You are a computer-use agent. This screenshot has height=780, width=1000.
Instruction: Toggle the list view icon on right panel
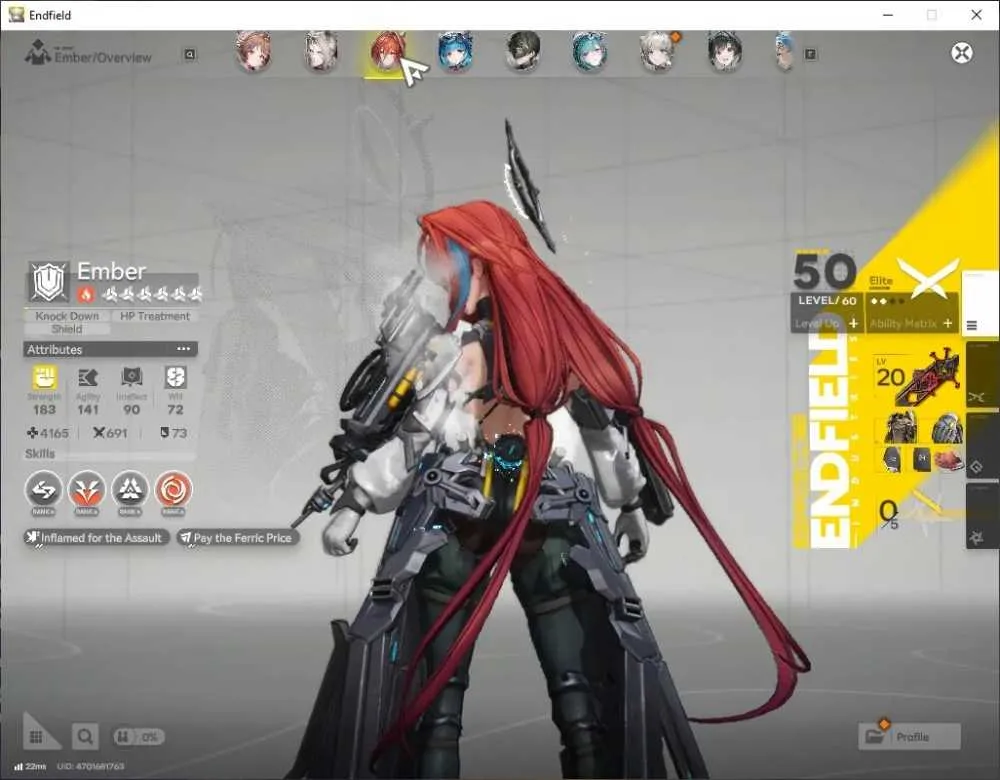(972, 325)
